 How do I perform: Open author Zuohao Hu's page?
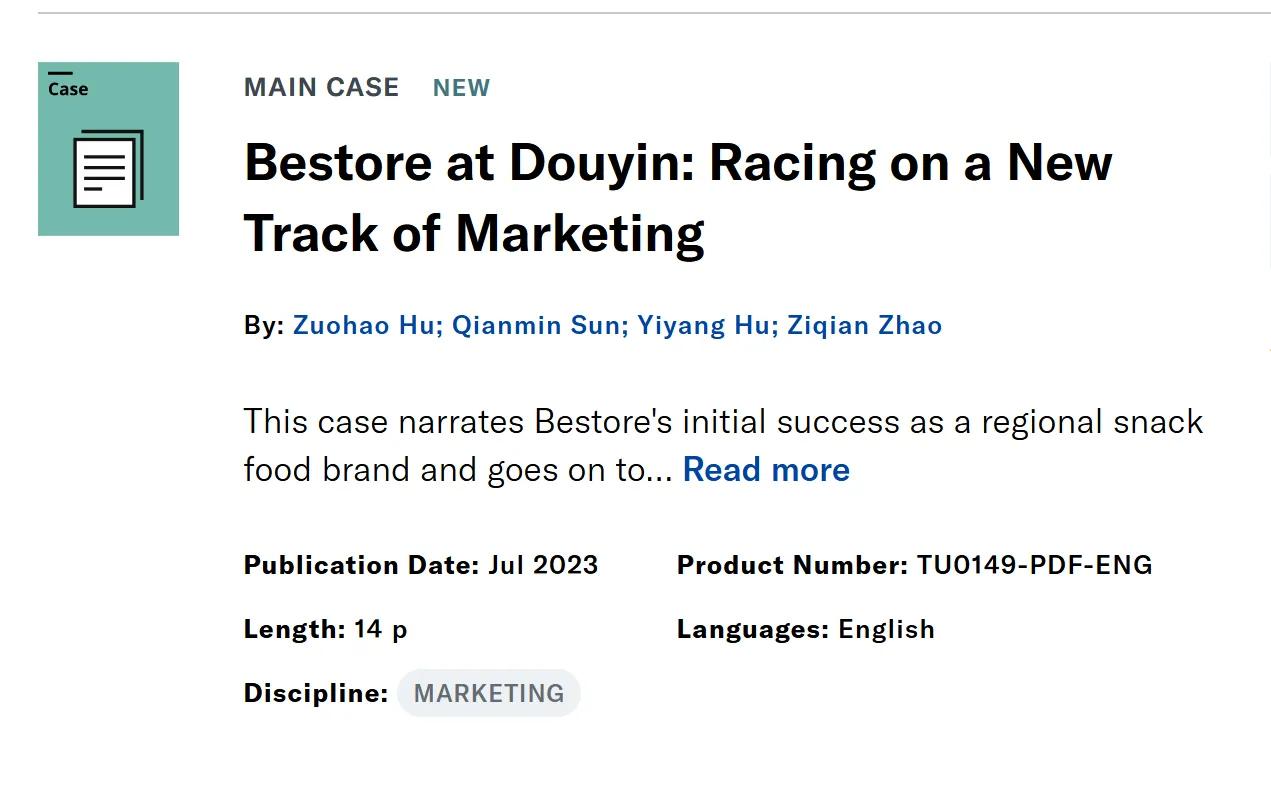tap(367, 326)
